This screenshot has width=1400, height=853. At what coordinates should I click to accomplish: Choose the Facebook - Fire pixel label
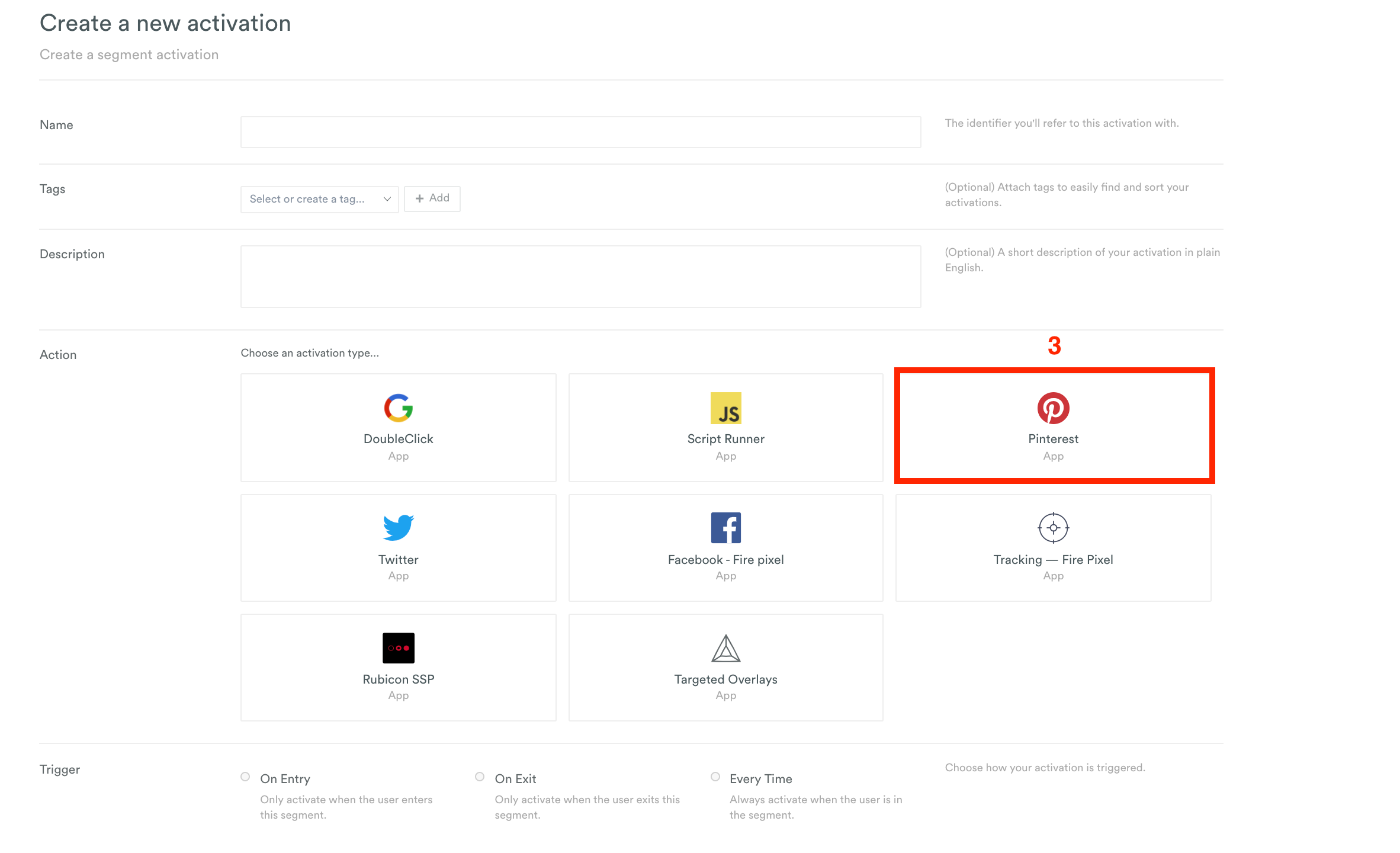pos(725,560)
